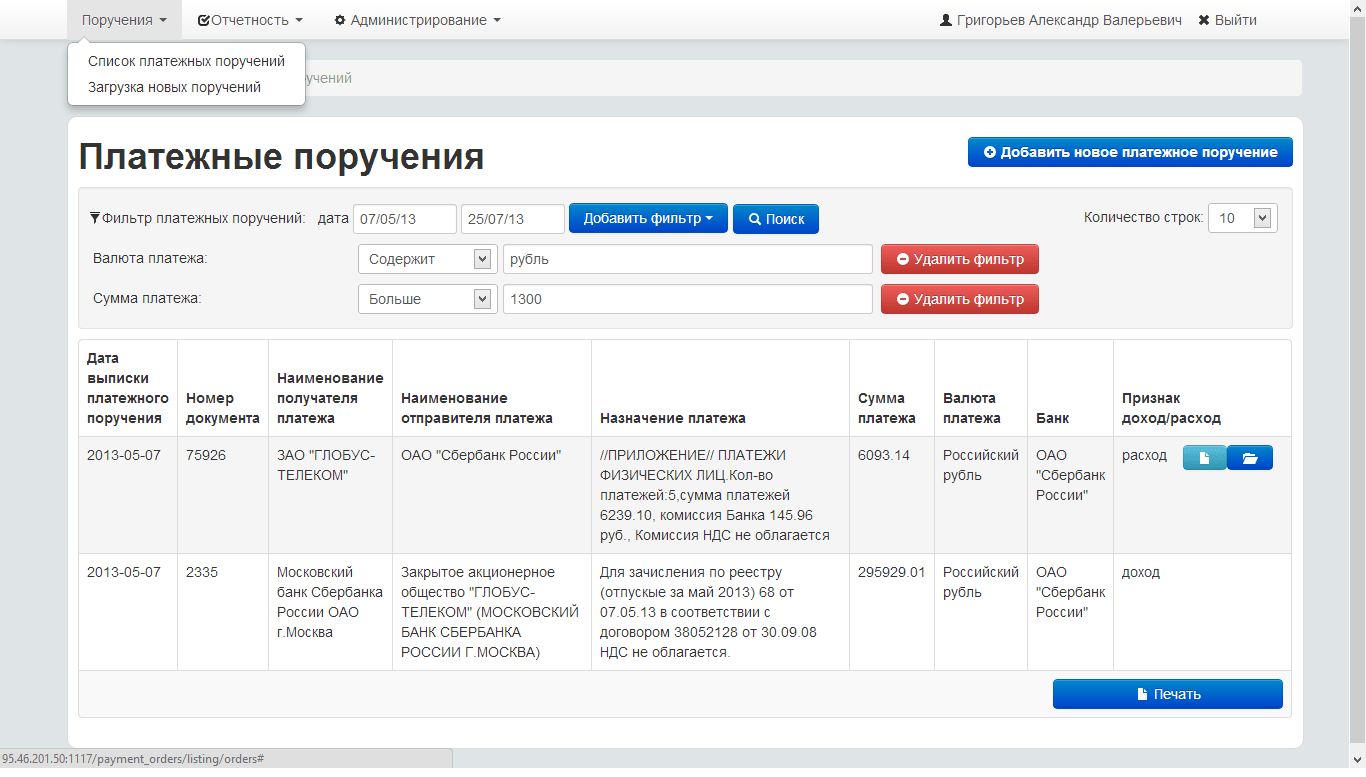Click the 1300 amount filter value field
Viewport: 1366px width, 777px height.
688,299
